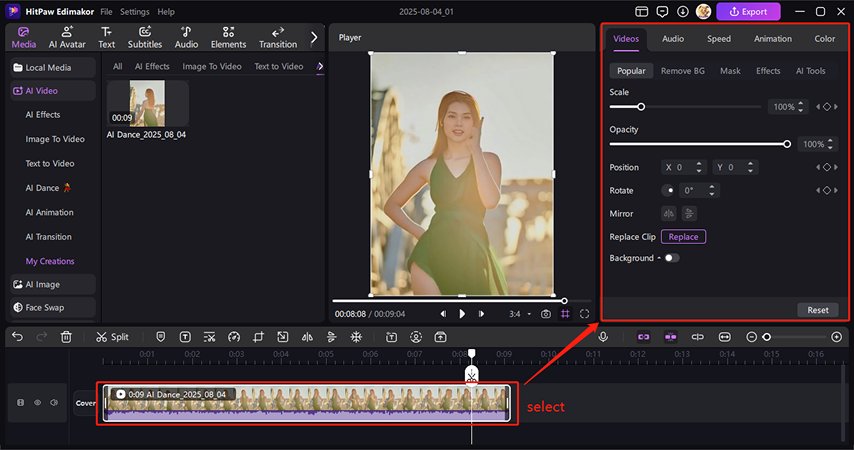Screen dimensions: 854x450
Task: Add a Position keyframe diamond
Action: click(x=827, y=167)
